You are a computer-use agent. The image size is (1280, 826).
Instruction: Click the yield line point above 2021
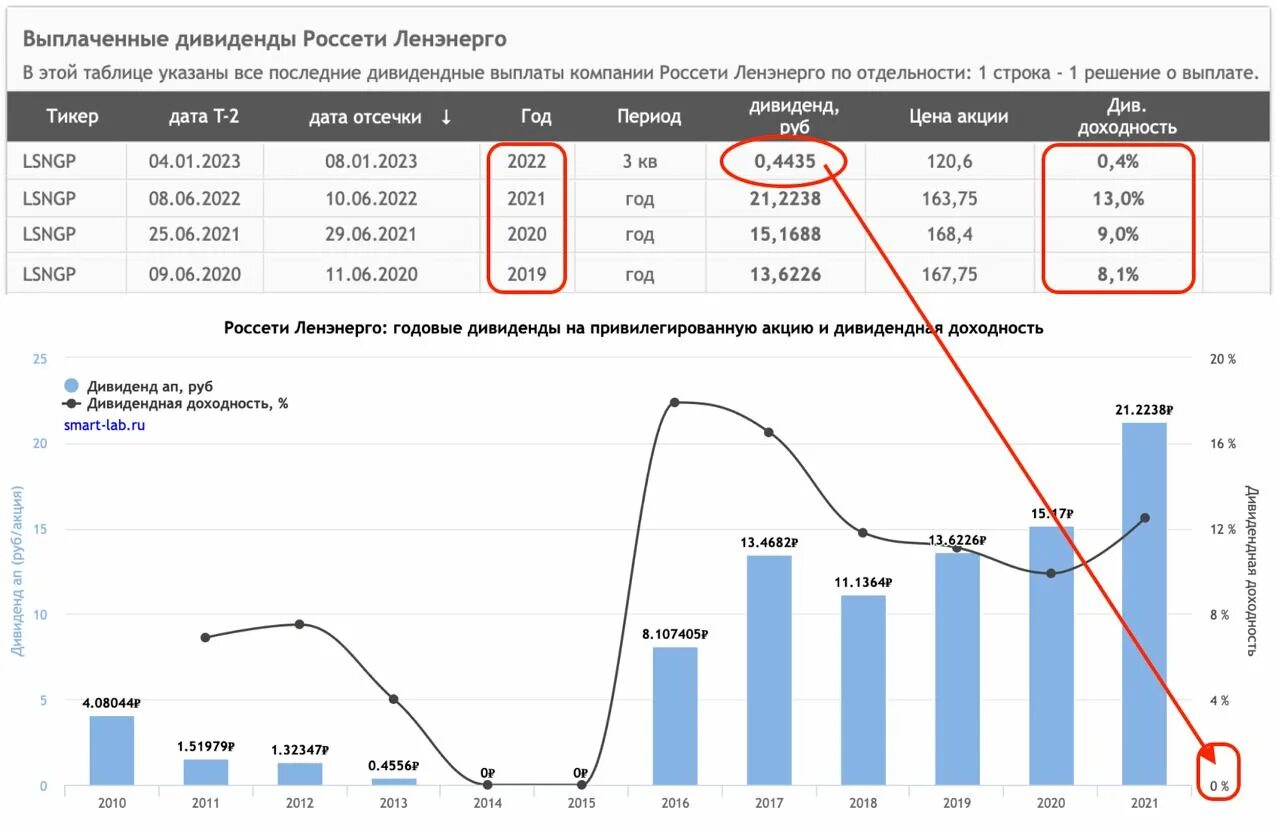click(1144, 518)
